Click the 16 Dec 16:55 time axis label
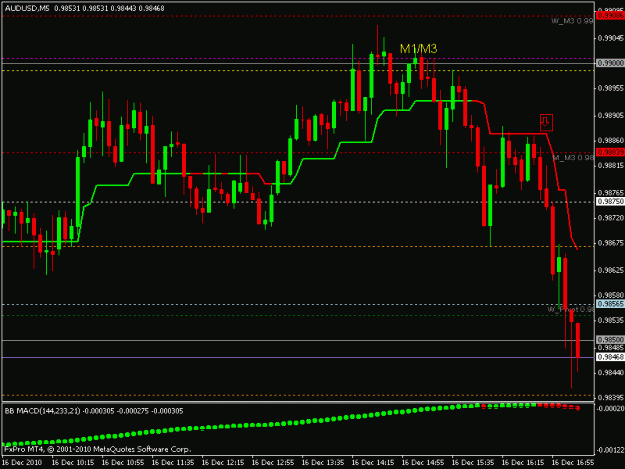Screen dimensions: 625x469 coord(573,463)
